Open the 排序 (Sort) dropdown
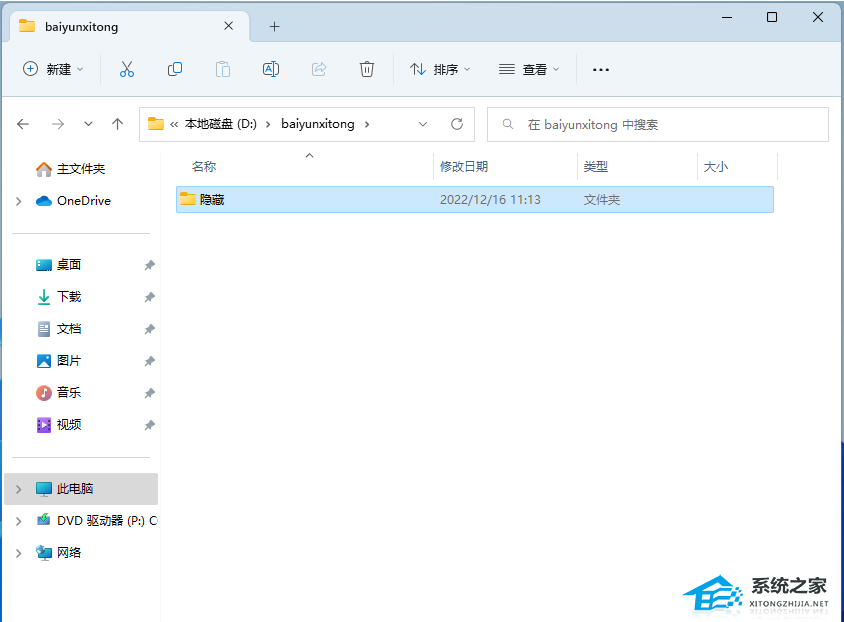 (440, 69)
